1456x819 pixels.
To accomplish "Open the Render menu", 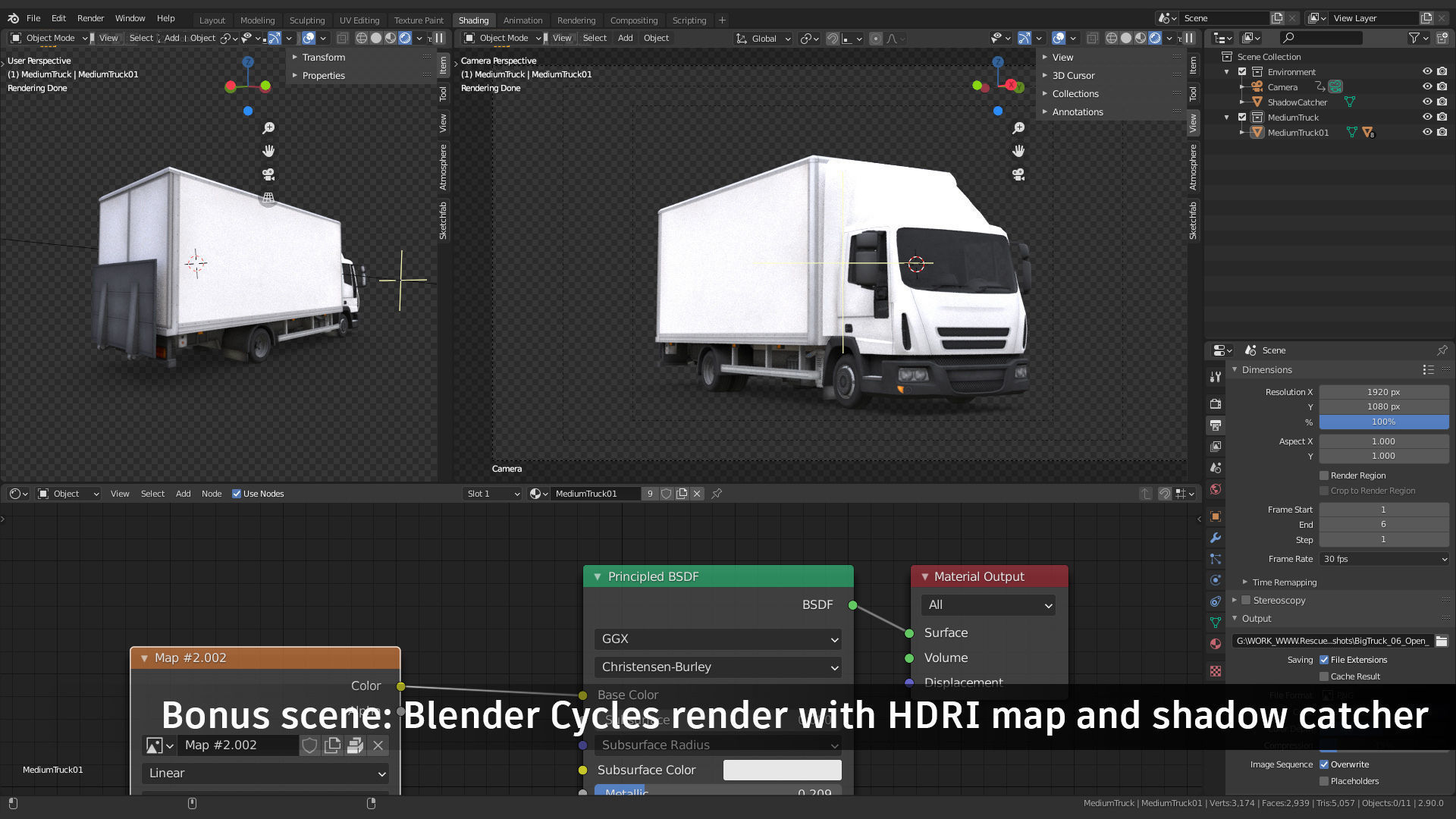I will coord(90,18).
